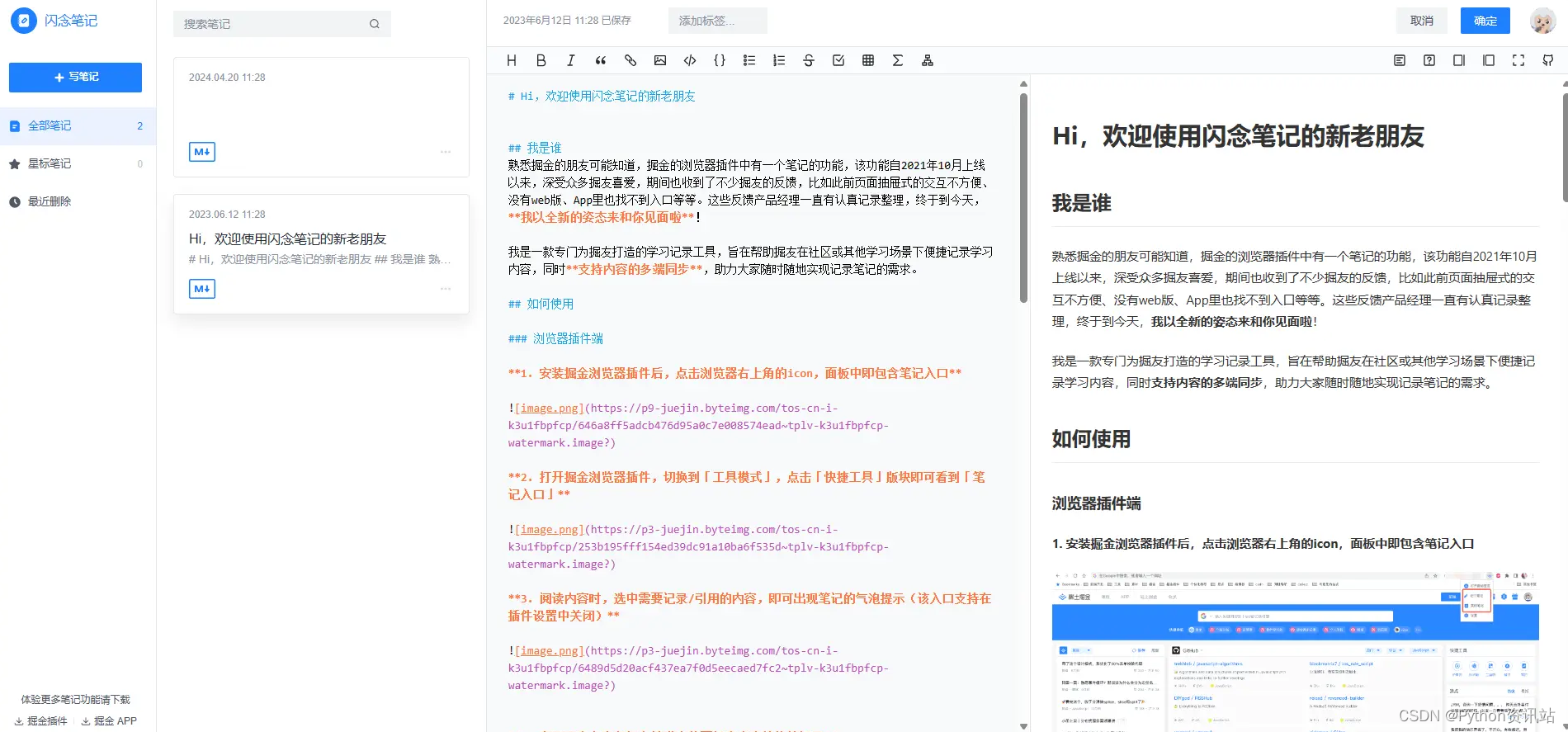Viewport: 1568px width, 732px height.
Task: Open the more options dots on the 2023.06.12 note
Action: pos(446,289)
